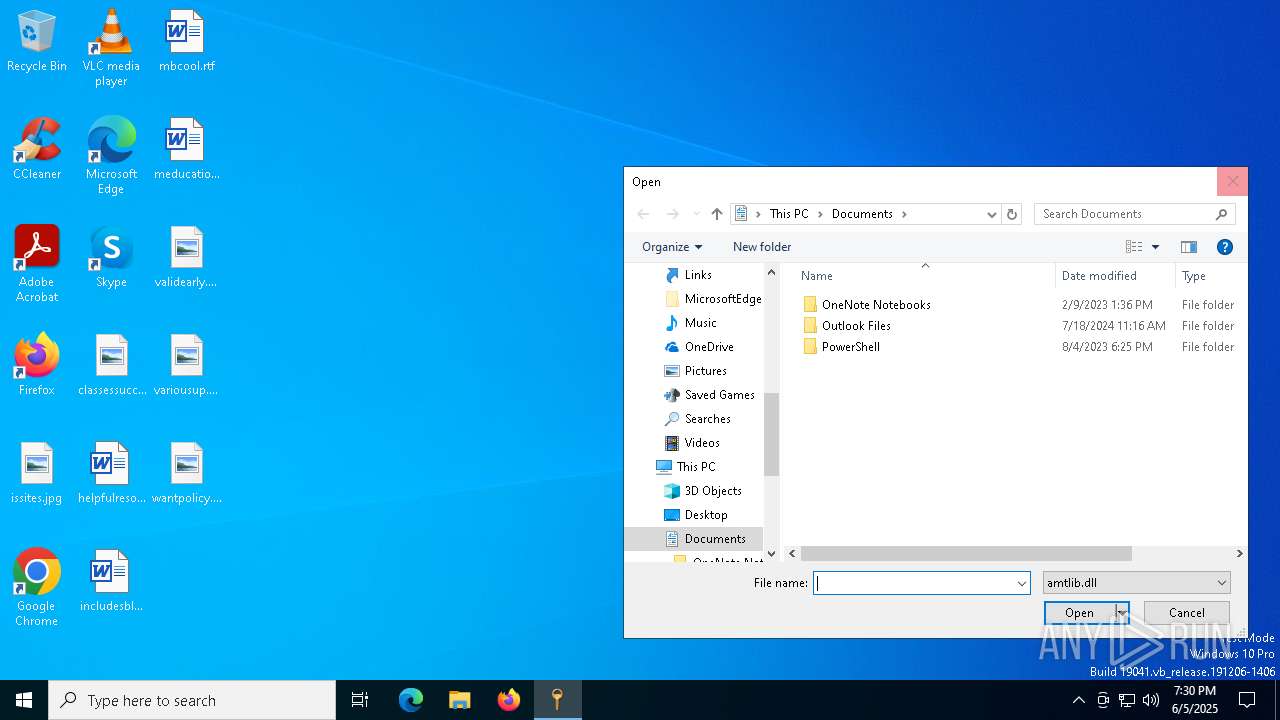This screenshot has height=720, width=1280.
Task: Open the volume control tray icon
Action: (1151, 700)
